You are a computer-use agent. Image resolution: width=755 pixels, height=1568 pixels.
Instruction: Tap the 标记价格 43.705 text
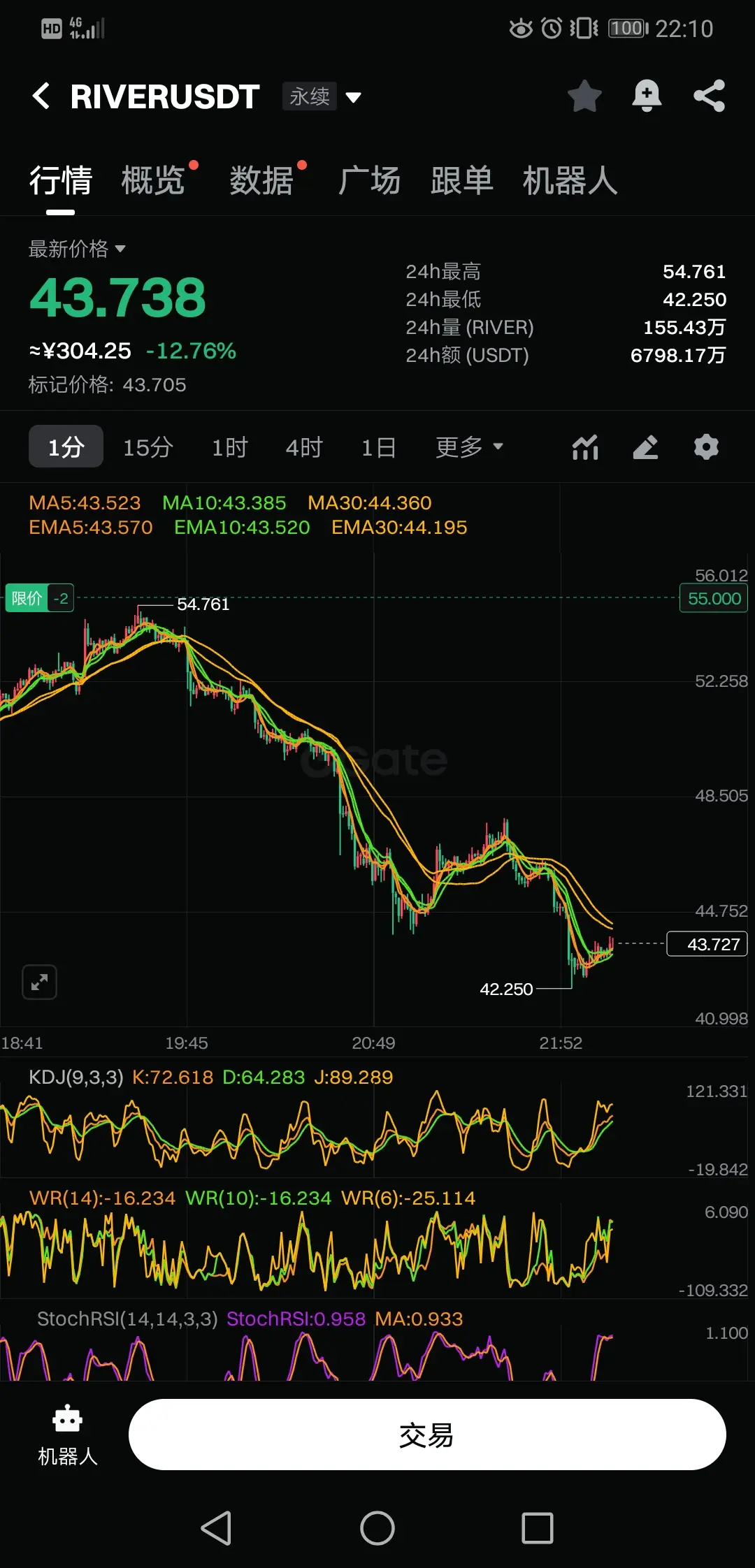(x=107, y=385)
